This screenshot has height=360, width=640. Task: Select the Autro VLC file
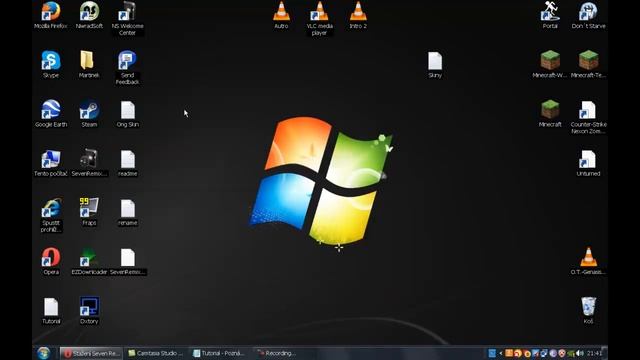(x=281, y=15)
